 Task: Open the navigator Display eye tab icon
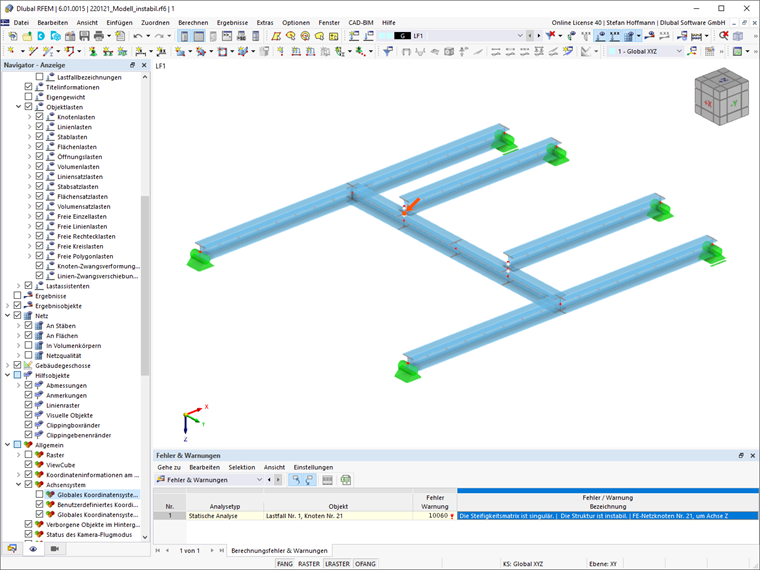(x=33, y=549)
